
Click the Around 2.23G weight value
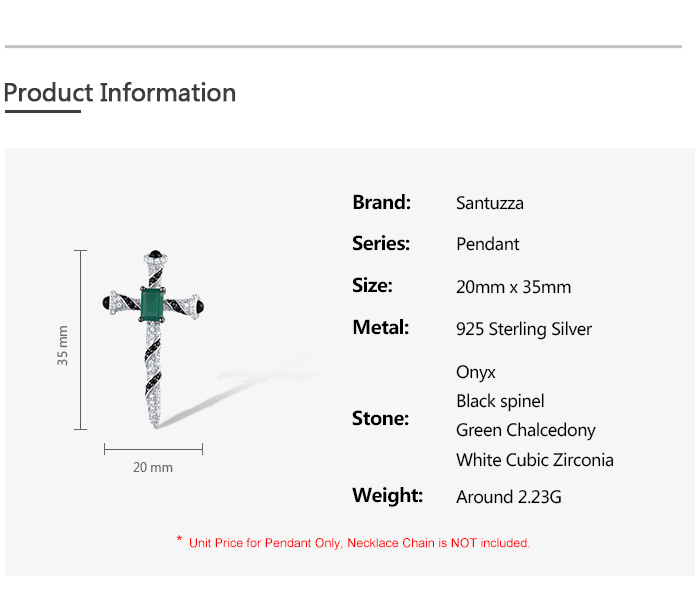point(509,497)
